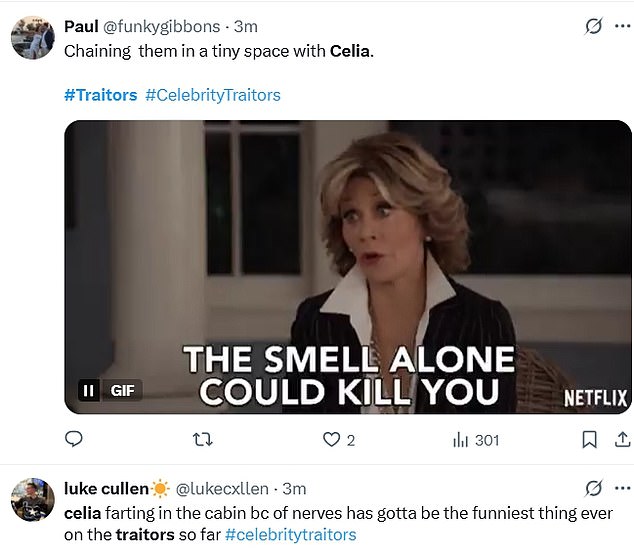Open more options on luke cullen's tweet
634x555 pixels.
(623, 489)
